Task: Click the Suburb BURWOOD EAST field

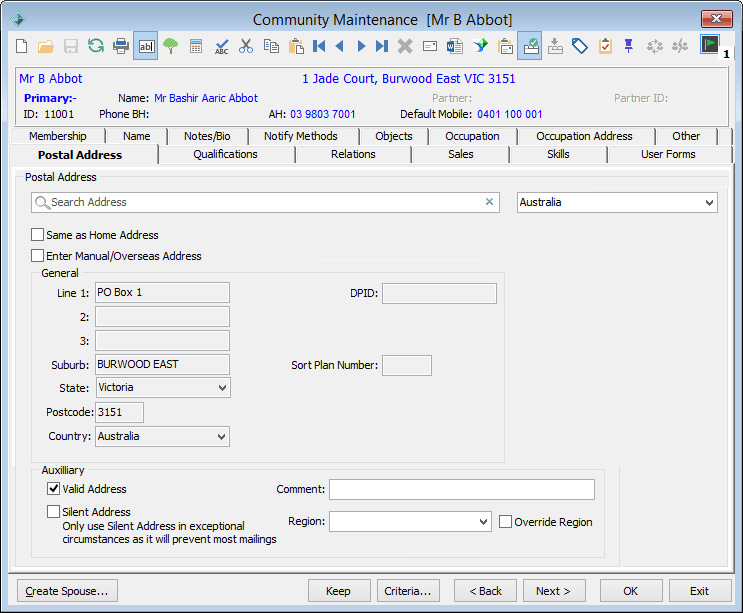Action: 163,364
